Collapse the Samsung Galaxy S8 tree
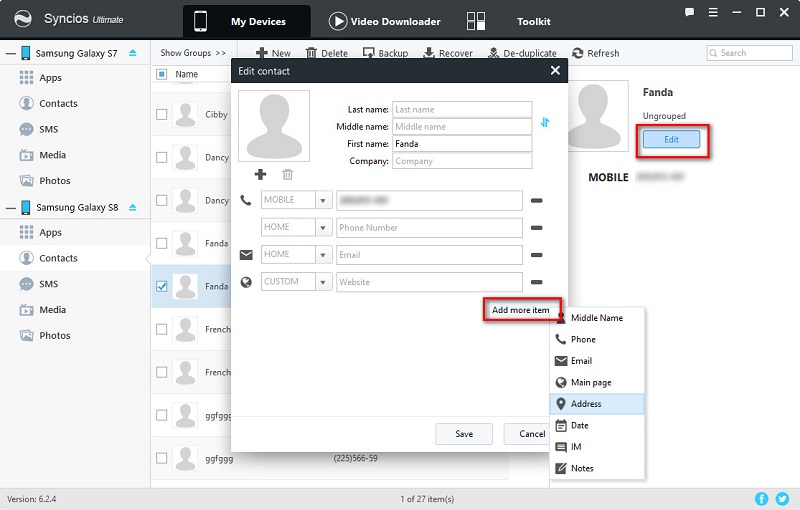The width and height of the screenshot is (800, 510). click(x=10, y=208)
